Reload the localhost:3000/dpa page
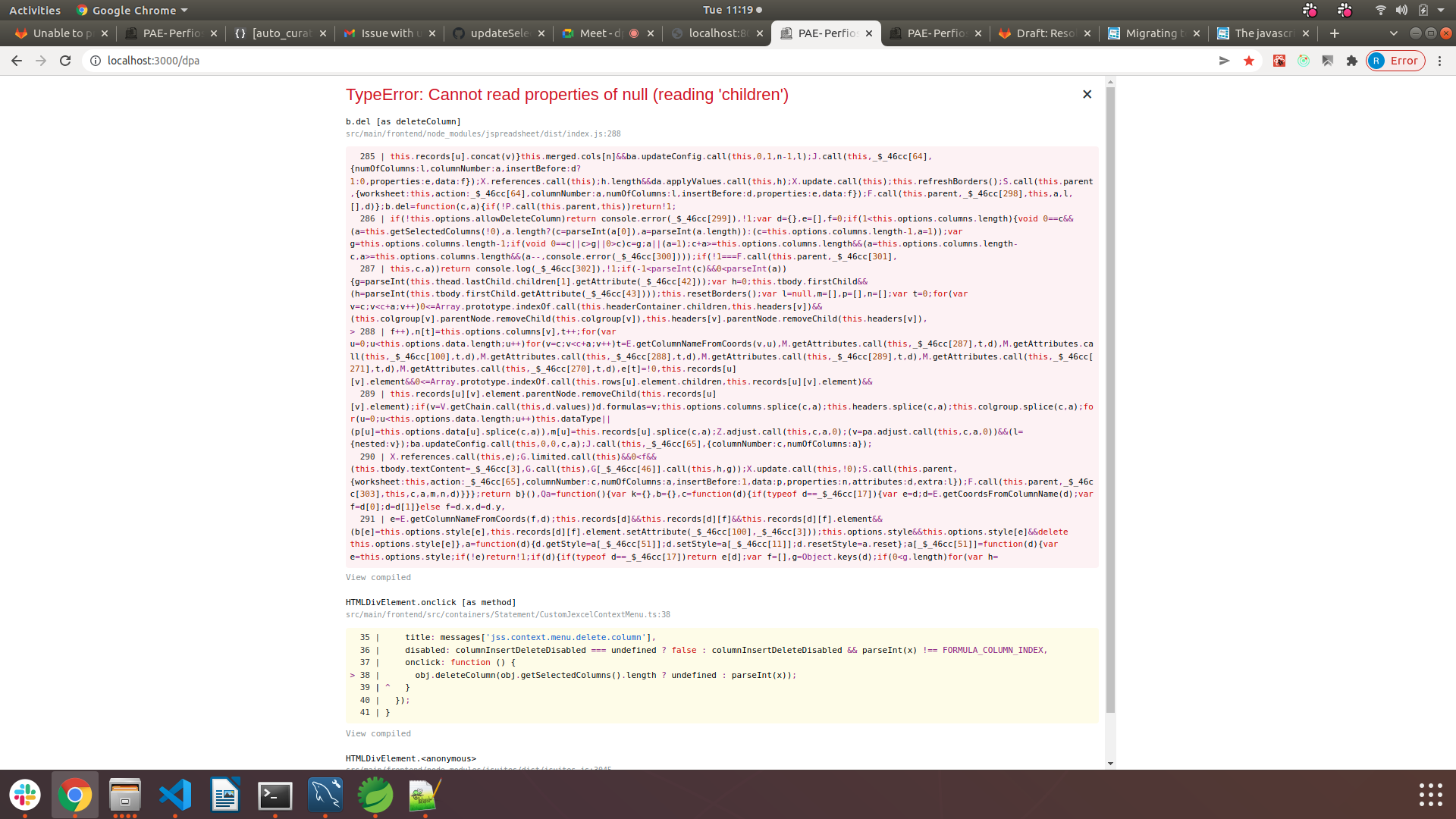The width and height of the screenshot is (1456, 819). tap(66, 61)
